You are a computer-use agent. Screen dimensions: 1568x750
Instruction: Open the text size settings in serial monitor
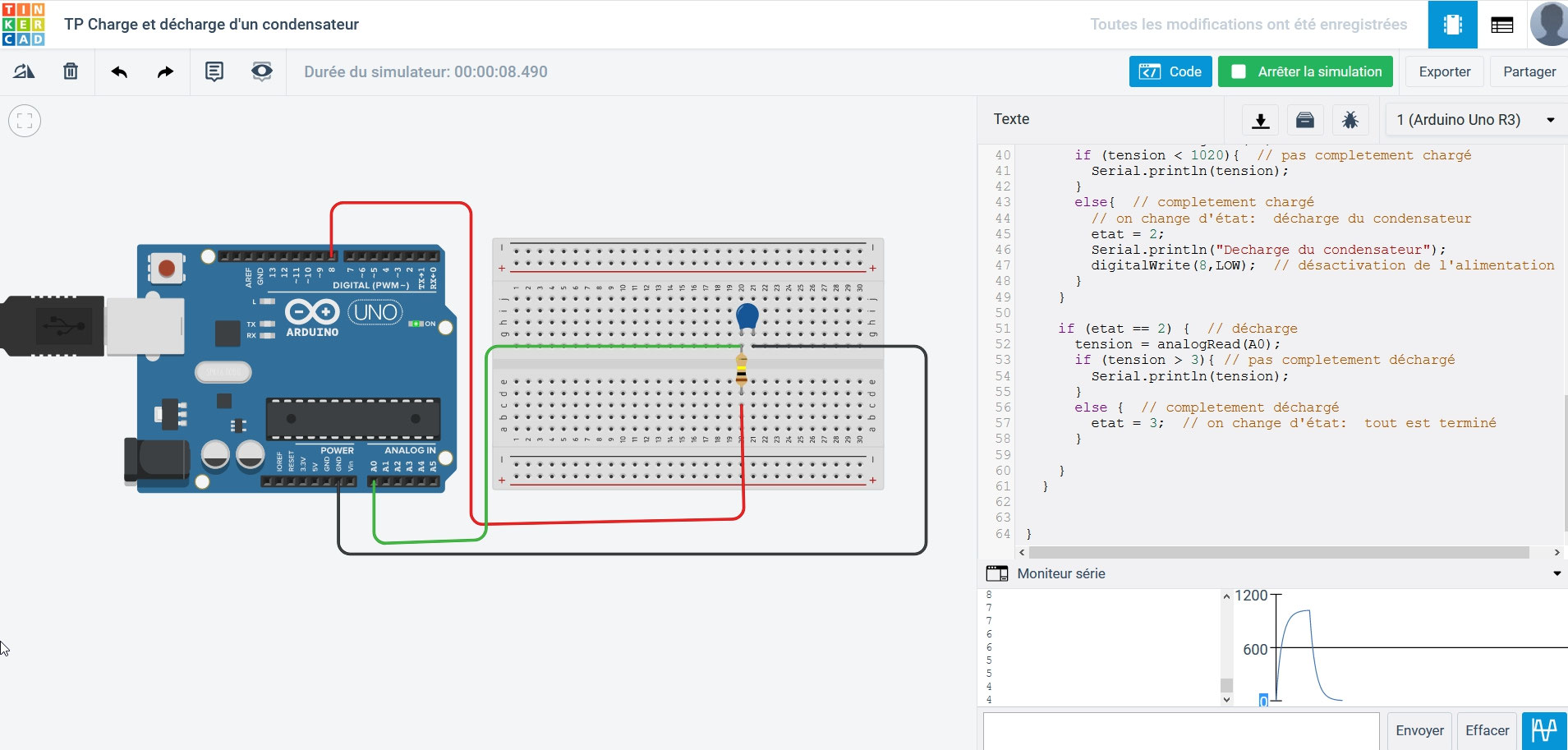pos(1546,729)
